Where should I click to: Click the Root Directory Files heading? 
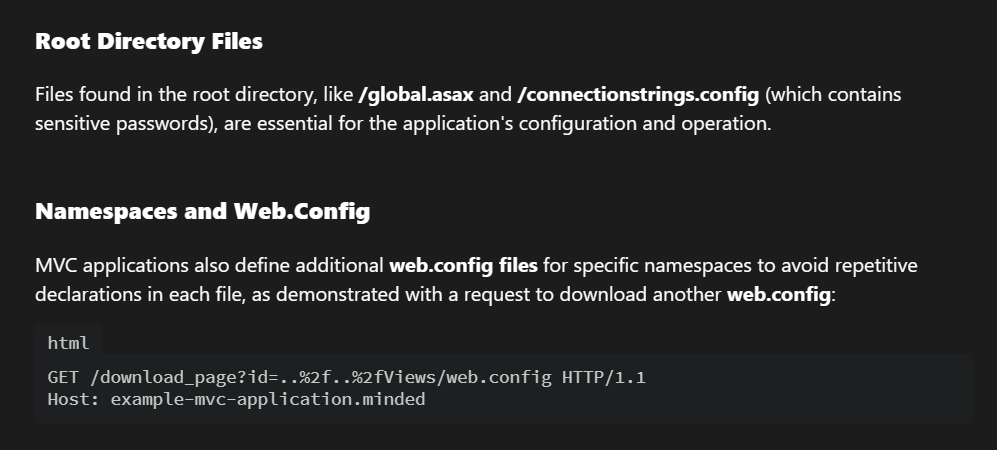click(149, 42)
